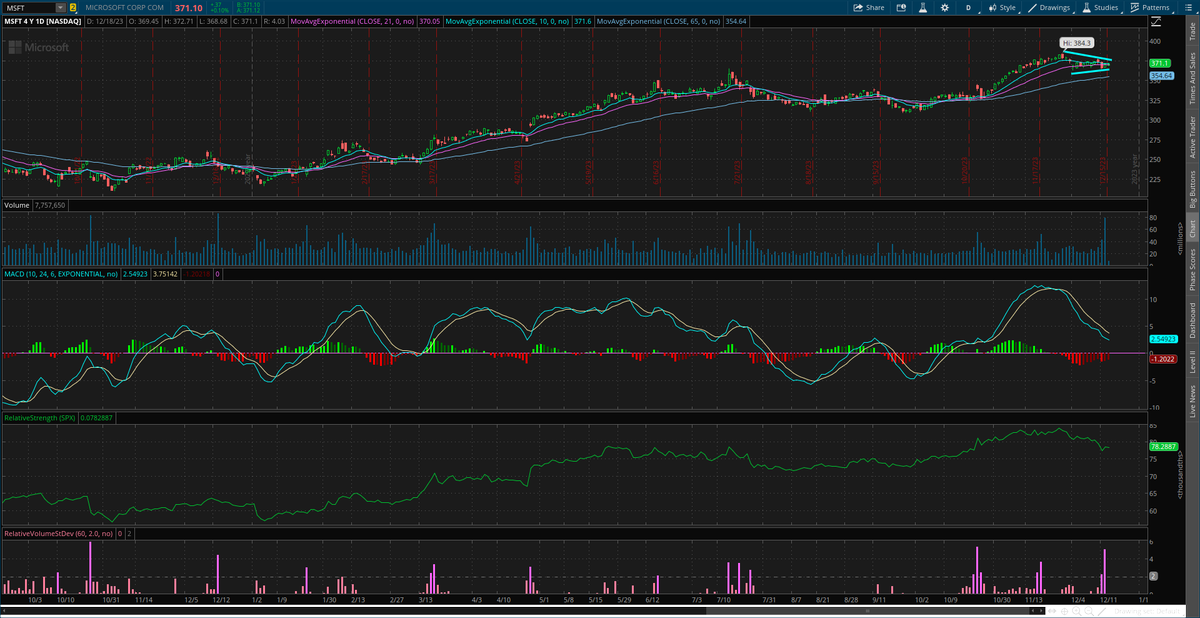The width and height of the screenshot is (1200, 618).
Task: Click the MACD 3.75142 signal value
Action: [166, 273]
